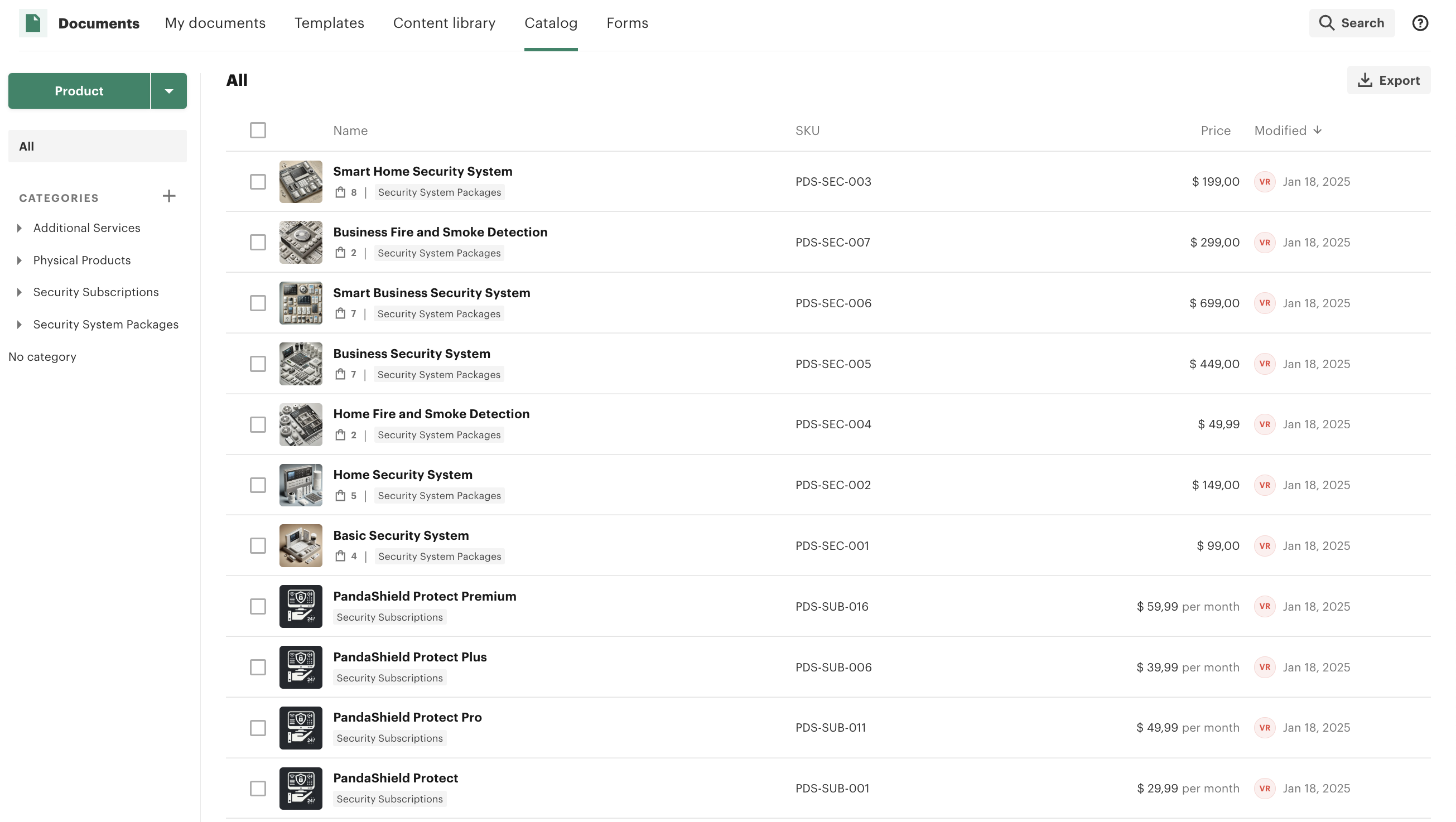Open the help question mark icon
Image resolution: width=1456 pixels, height=822 pixels.
point(1420,23)
